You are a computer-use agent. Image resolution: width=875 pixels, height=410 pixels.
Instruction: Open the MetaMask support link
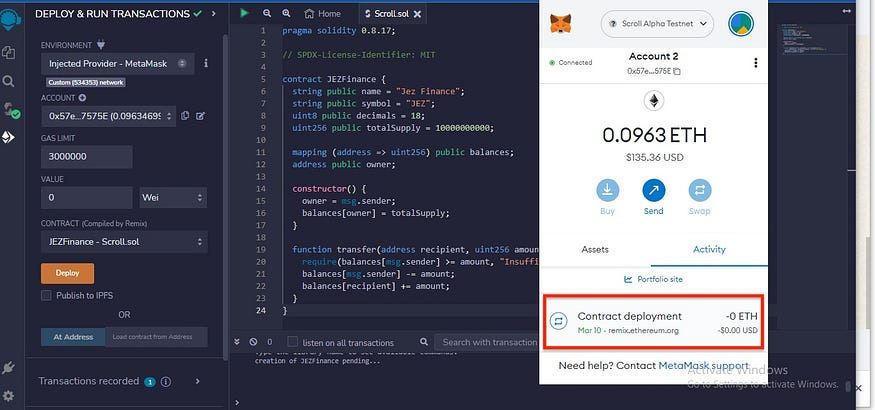[704, 366]
